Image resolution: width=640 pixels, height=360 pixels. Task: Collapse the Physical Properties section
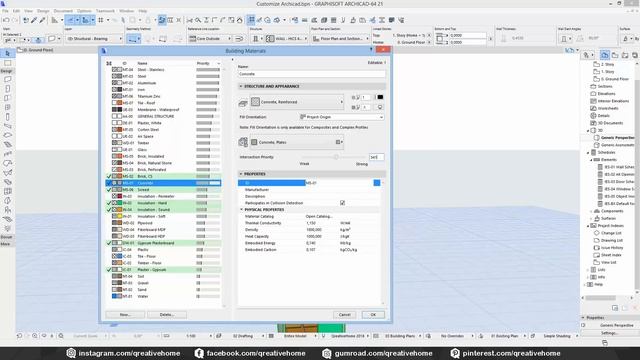click(241, 210)
